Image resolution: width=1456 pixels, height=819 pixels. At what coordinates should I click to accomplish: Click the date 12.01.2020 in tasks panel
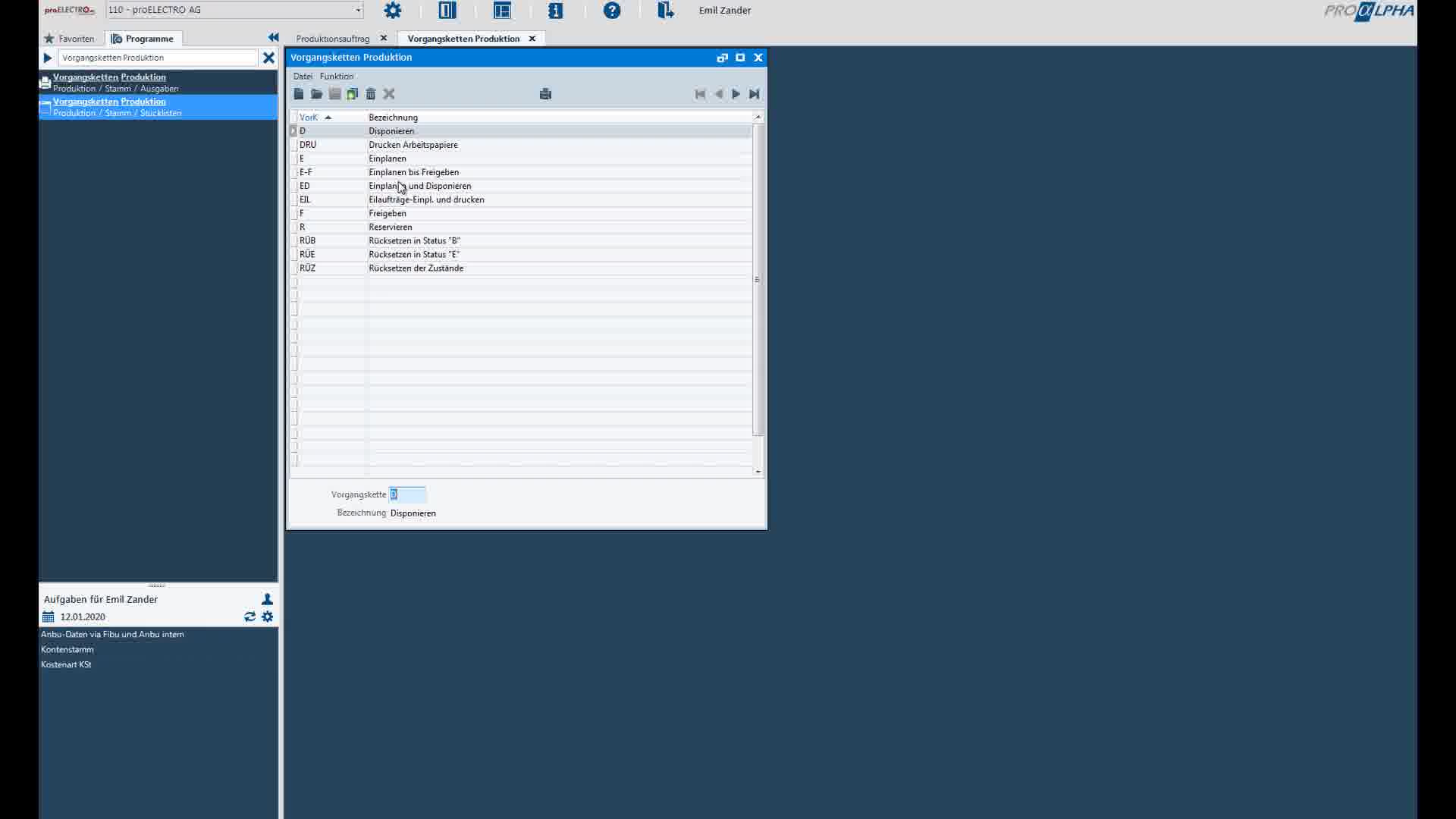[x=83, y=617]
